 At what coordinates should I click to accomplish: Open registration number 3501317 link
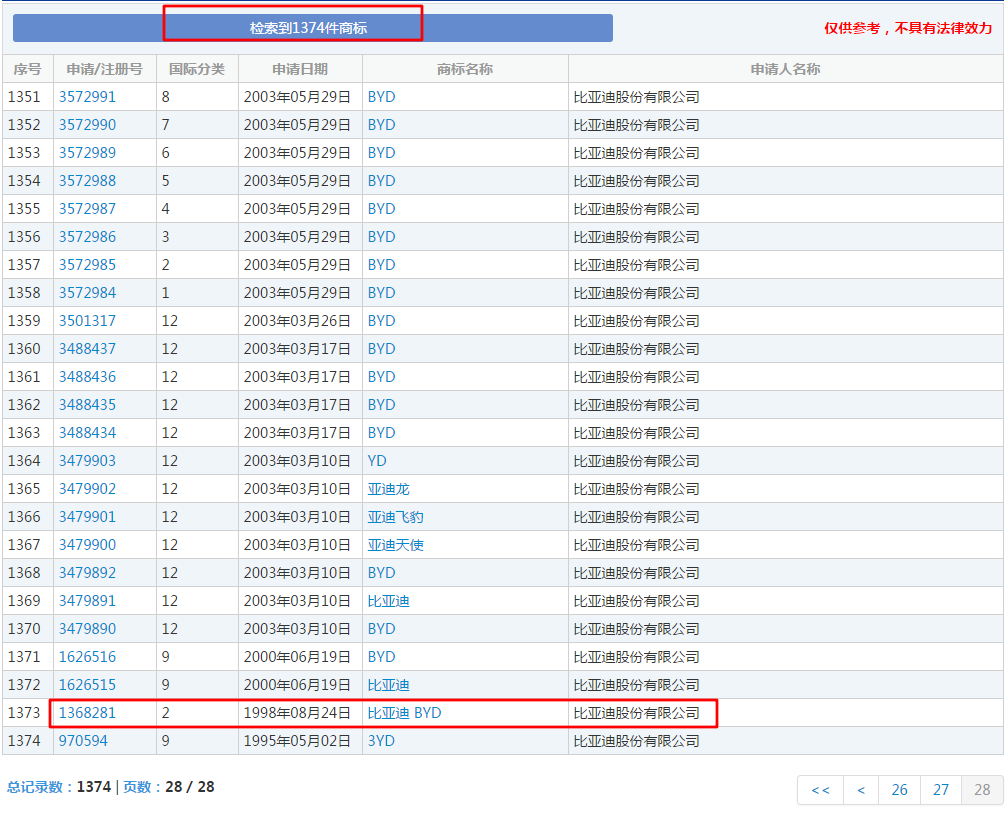(87, 321)
